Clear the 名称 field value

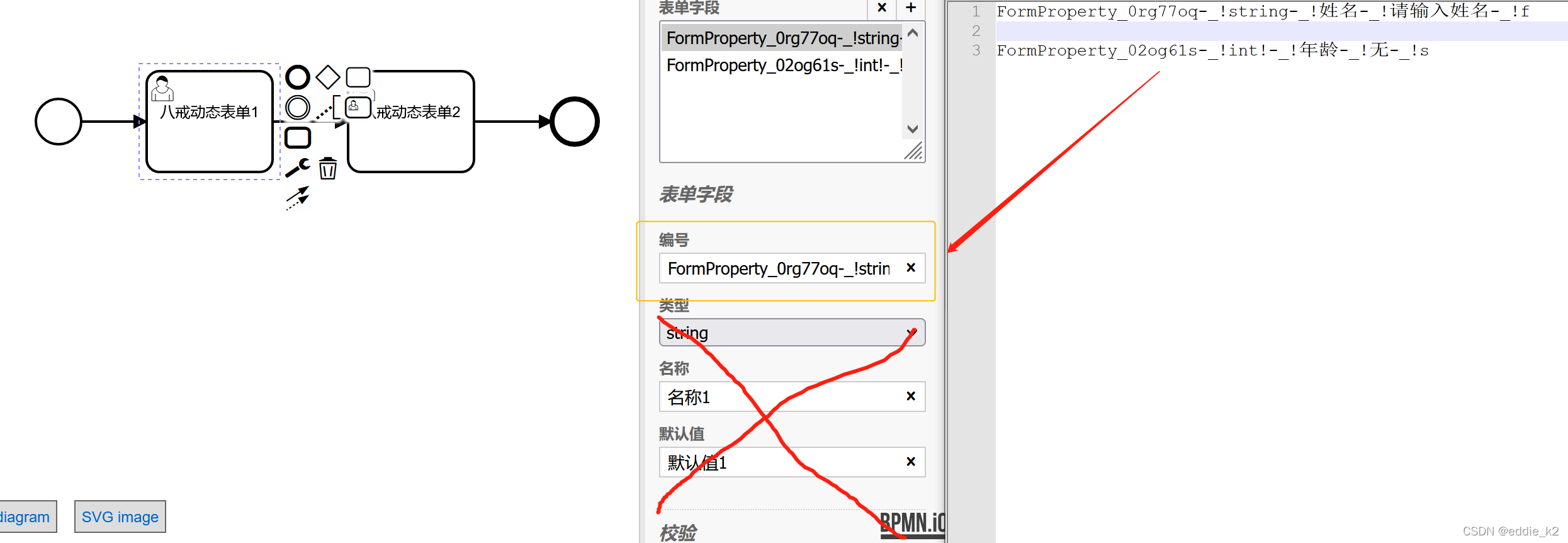pos(911,396)
